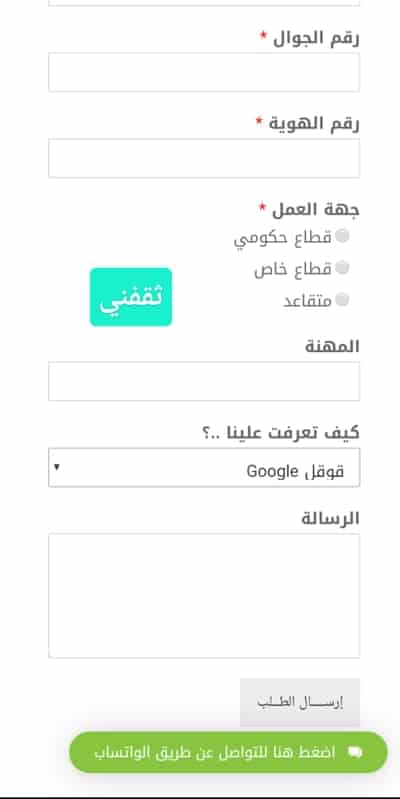Tap the green WhatsApp contact button
Image resolution: width=400 pixels, height=799 pixels.
(x=228, y=752)
